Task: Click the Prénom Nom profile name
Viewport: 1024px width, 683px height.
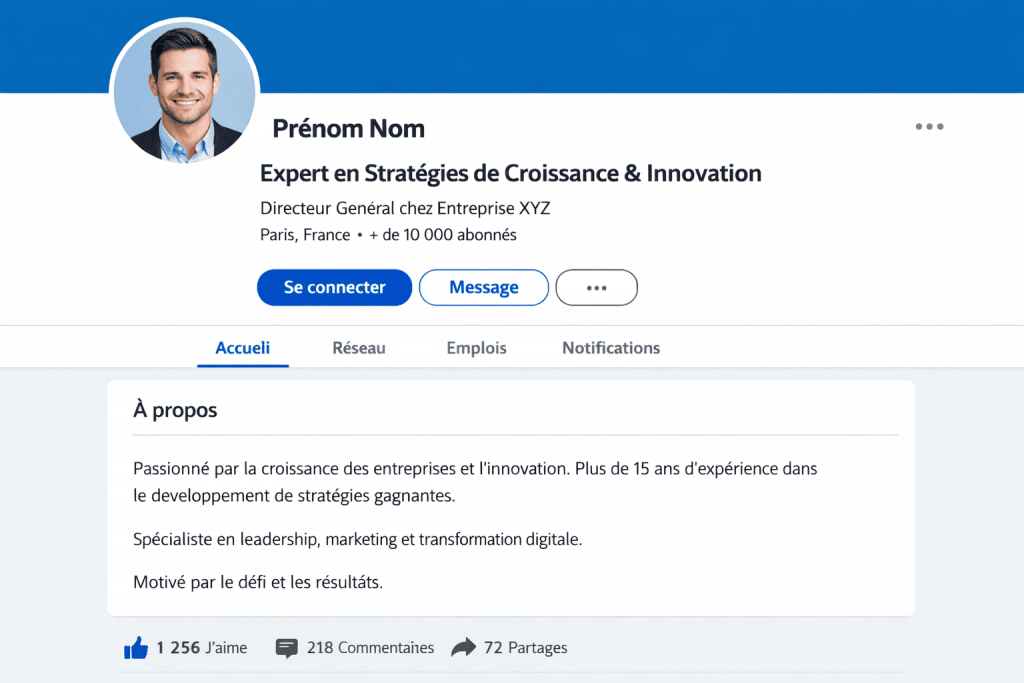Action: 348,128
